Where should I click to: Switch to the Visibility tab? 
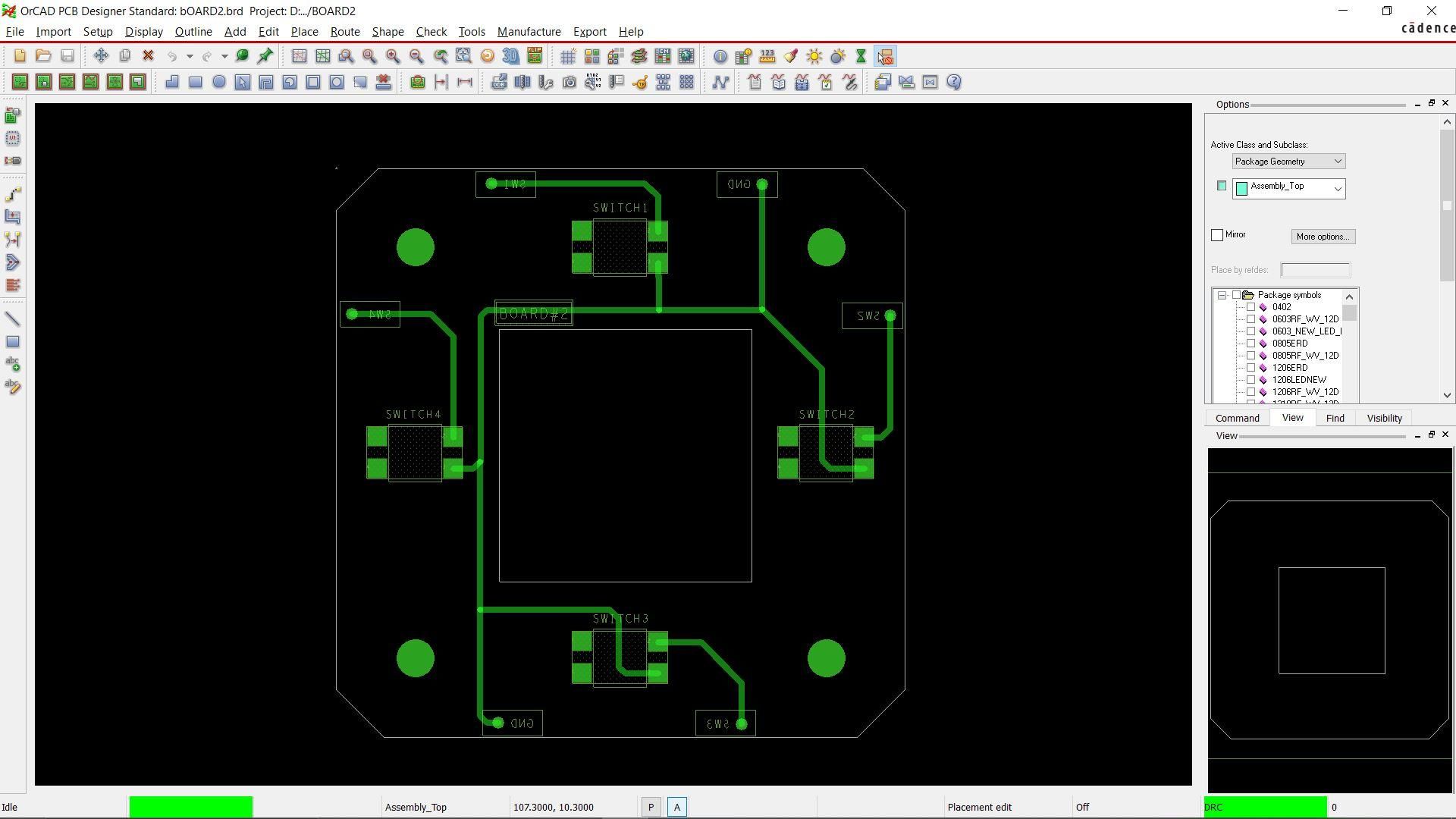click(x=1384, y=418)
